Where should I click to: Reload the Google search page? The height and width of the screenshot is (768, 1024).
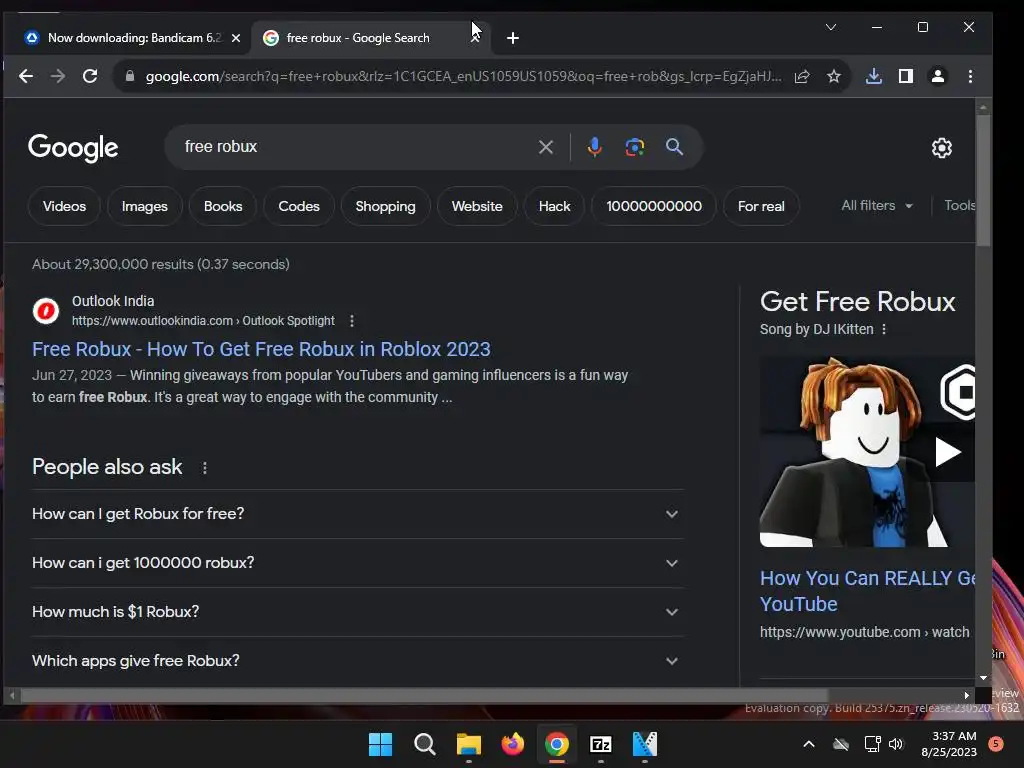90,76
